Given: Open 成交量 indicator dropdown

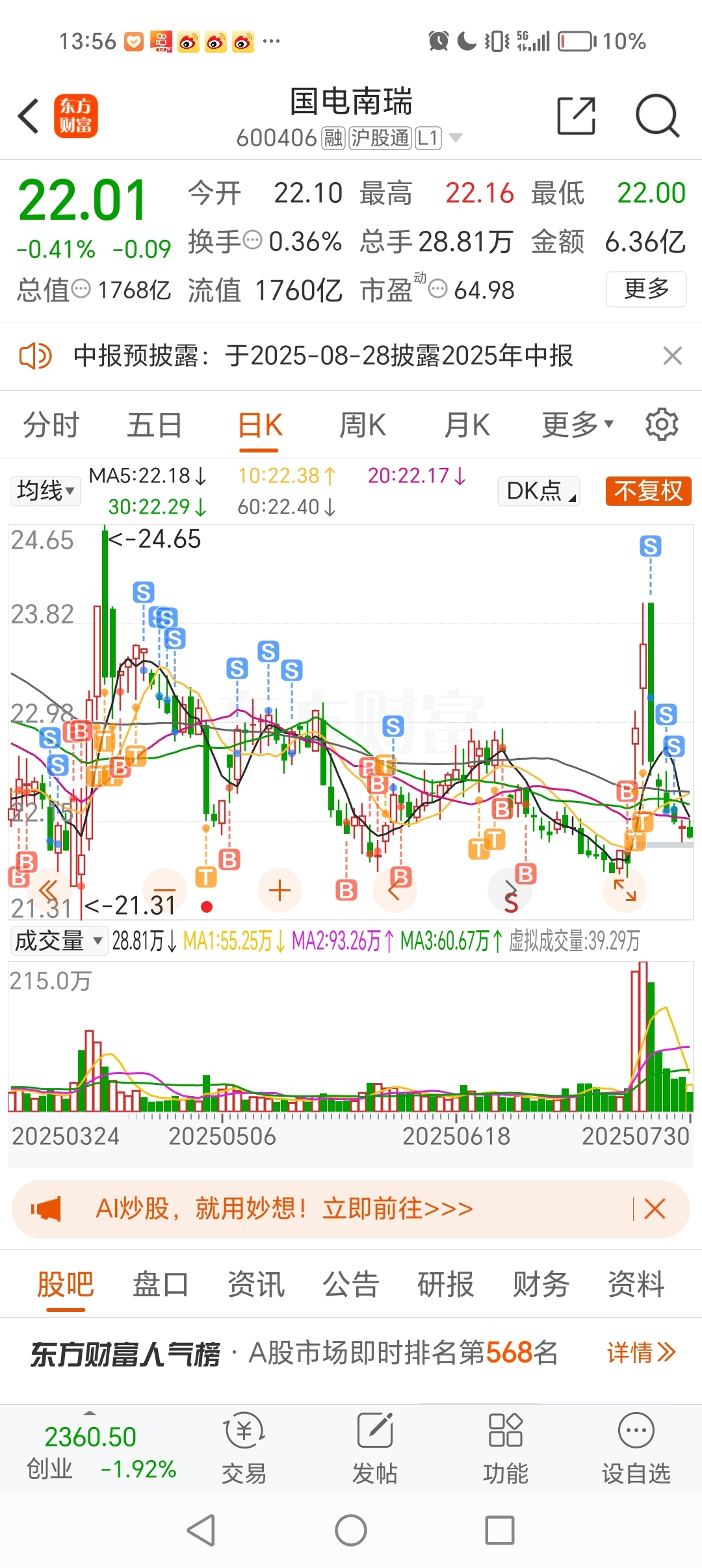Looking at the screenshot, I should tap(59, 941).
